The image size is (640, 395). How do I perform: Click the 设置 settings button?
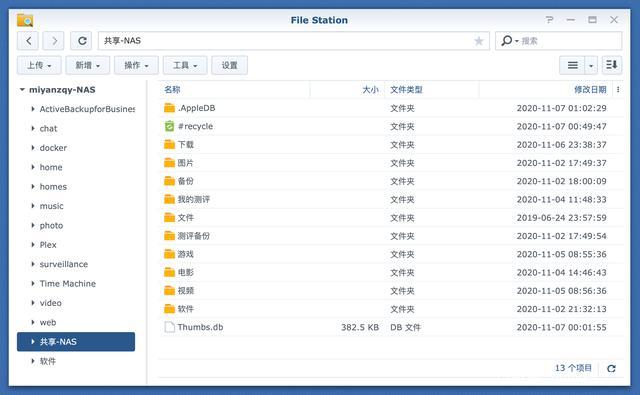point(229,65)
